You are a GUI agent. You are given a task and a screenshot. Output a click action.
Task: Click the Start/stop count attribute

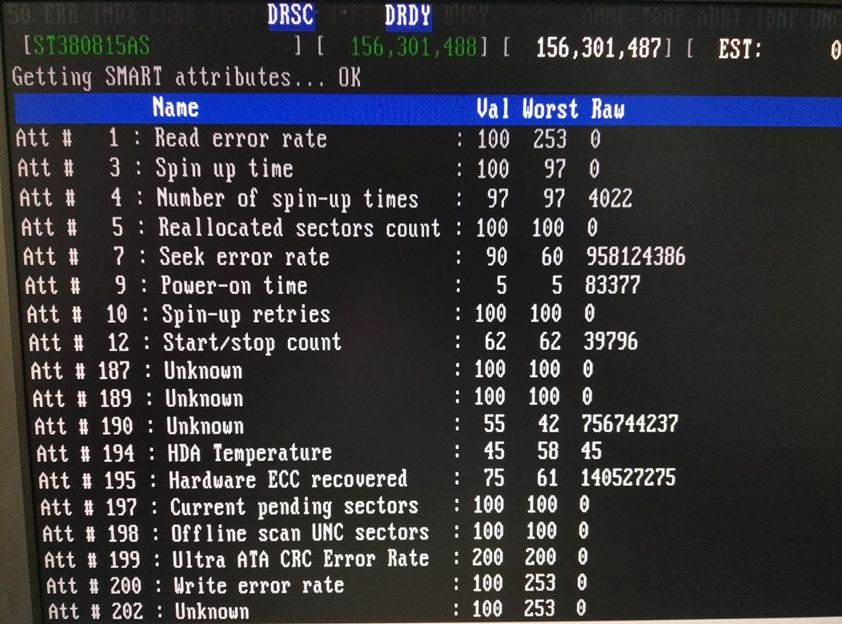point(252,342)
